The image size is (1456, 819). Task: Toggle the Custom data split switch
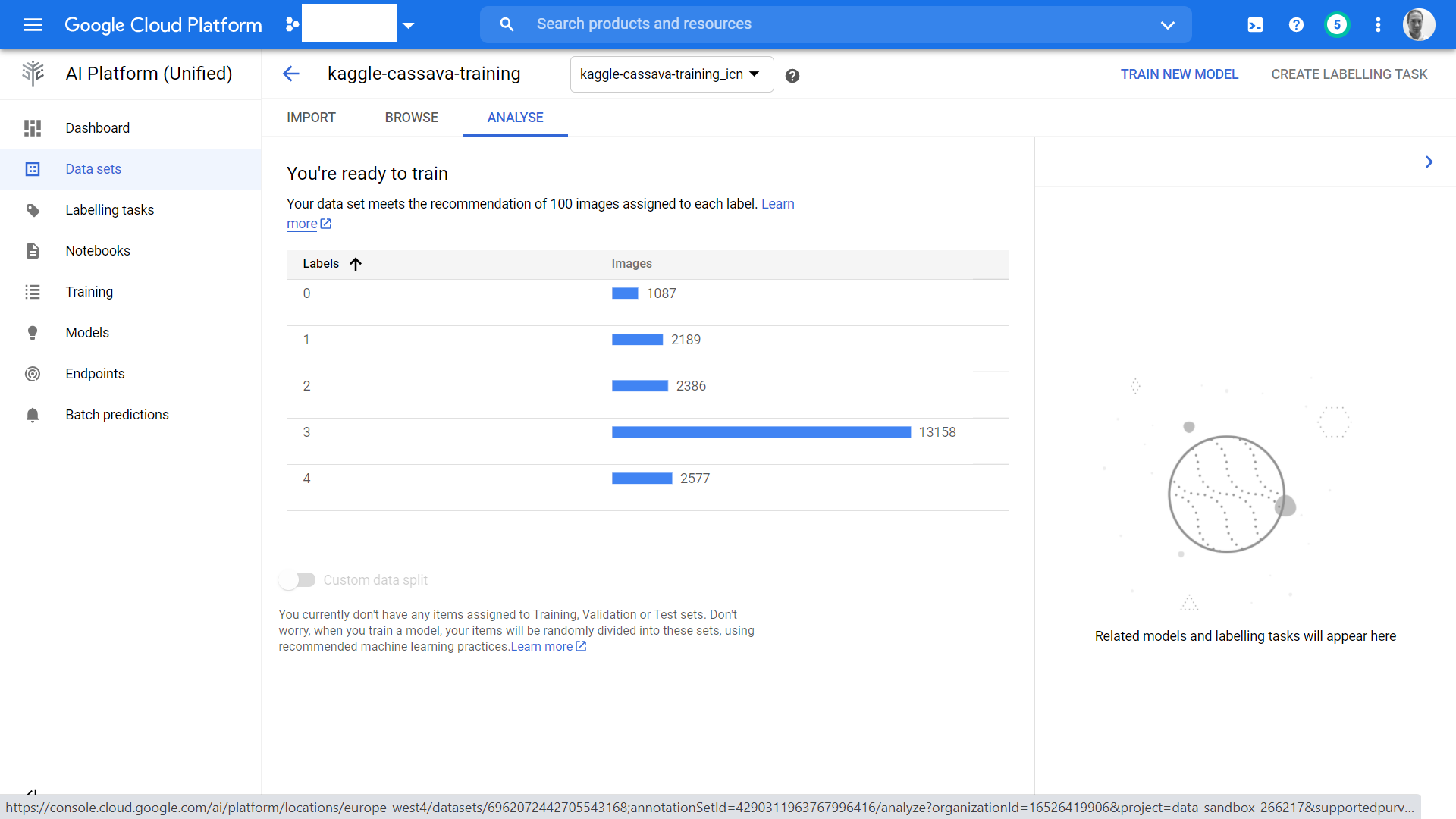click(x=297, y=580)
